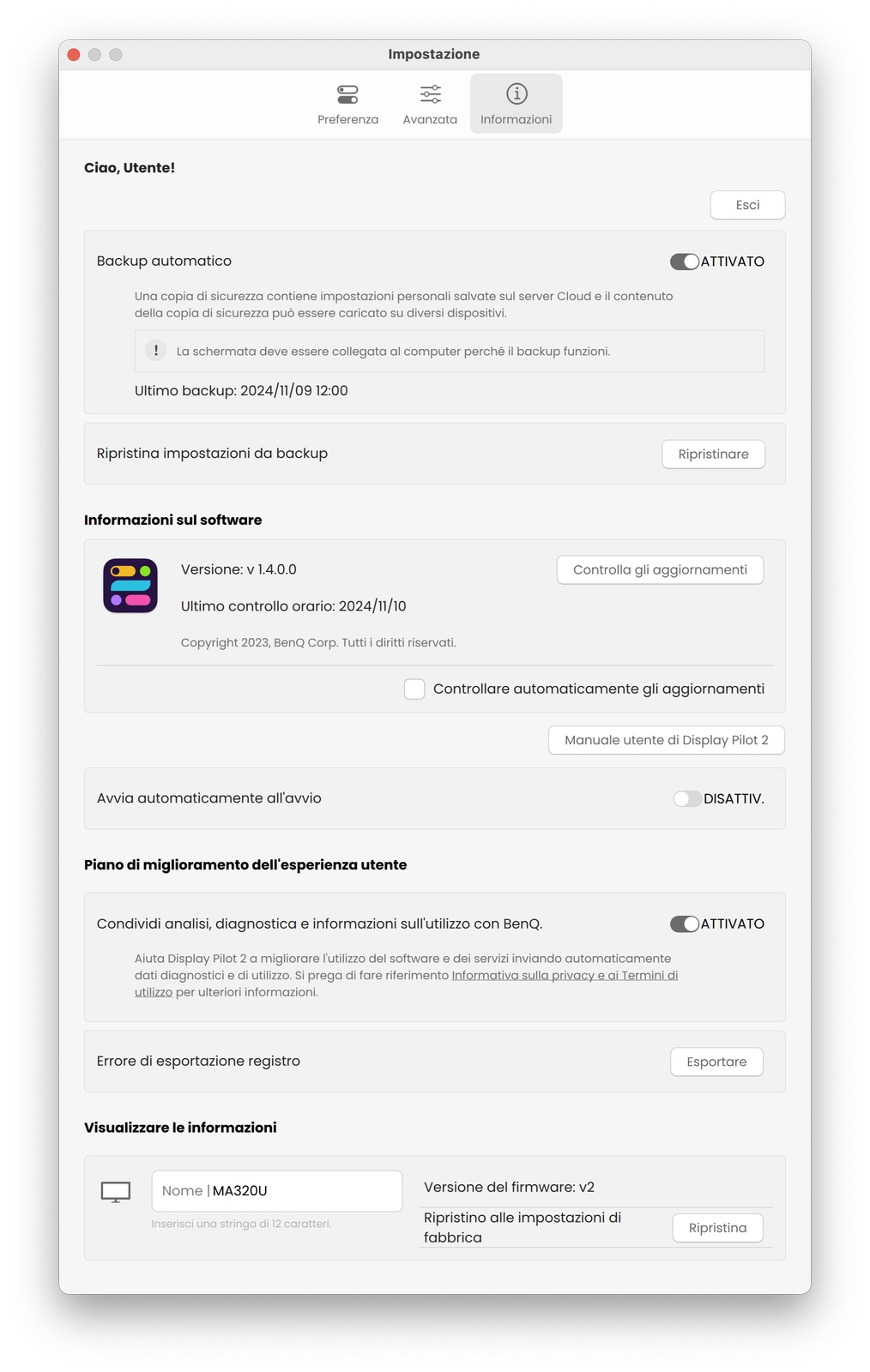
Task: Click the monitor Nome input field
Action: 305,1191
